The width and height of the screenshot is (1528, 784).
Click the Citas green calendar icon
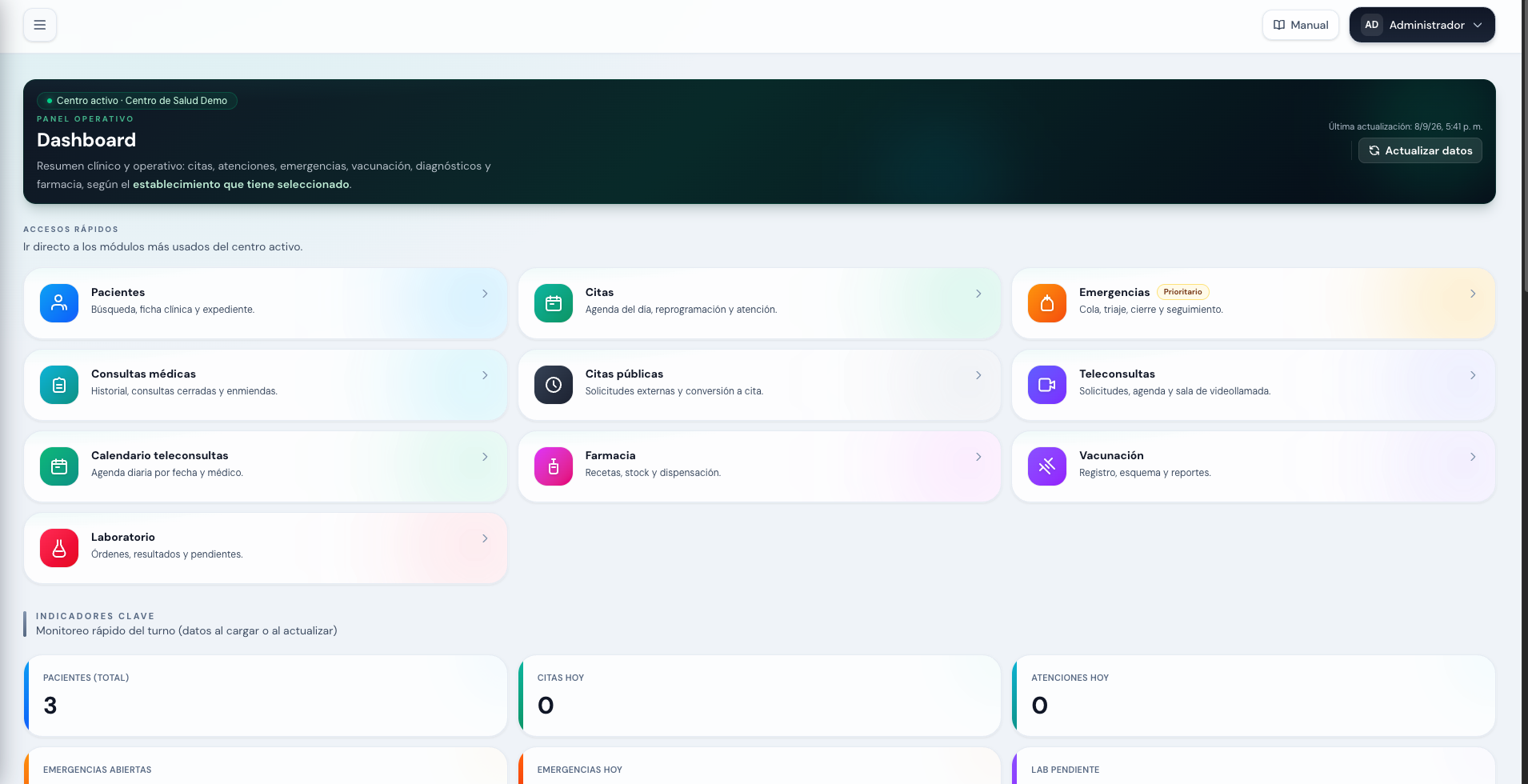(x=554, y=303)
